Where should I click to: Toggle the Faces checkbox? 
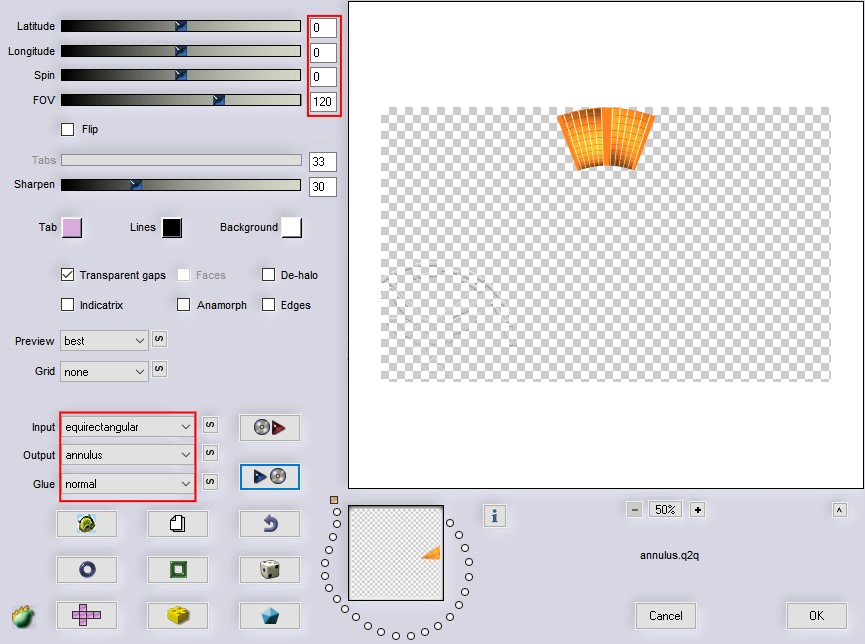point(184,274)
